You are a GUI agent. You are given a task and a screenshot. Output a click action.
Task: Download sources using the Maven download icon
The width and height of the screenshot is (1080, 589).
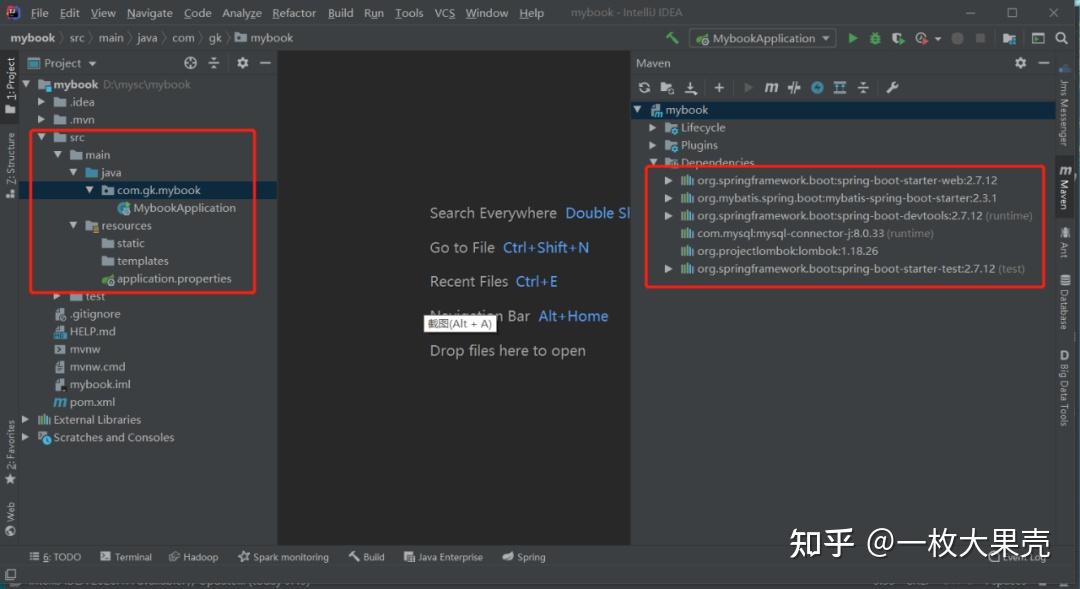(691, 87)
